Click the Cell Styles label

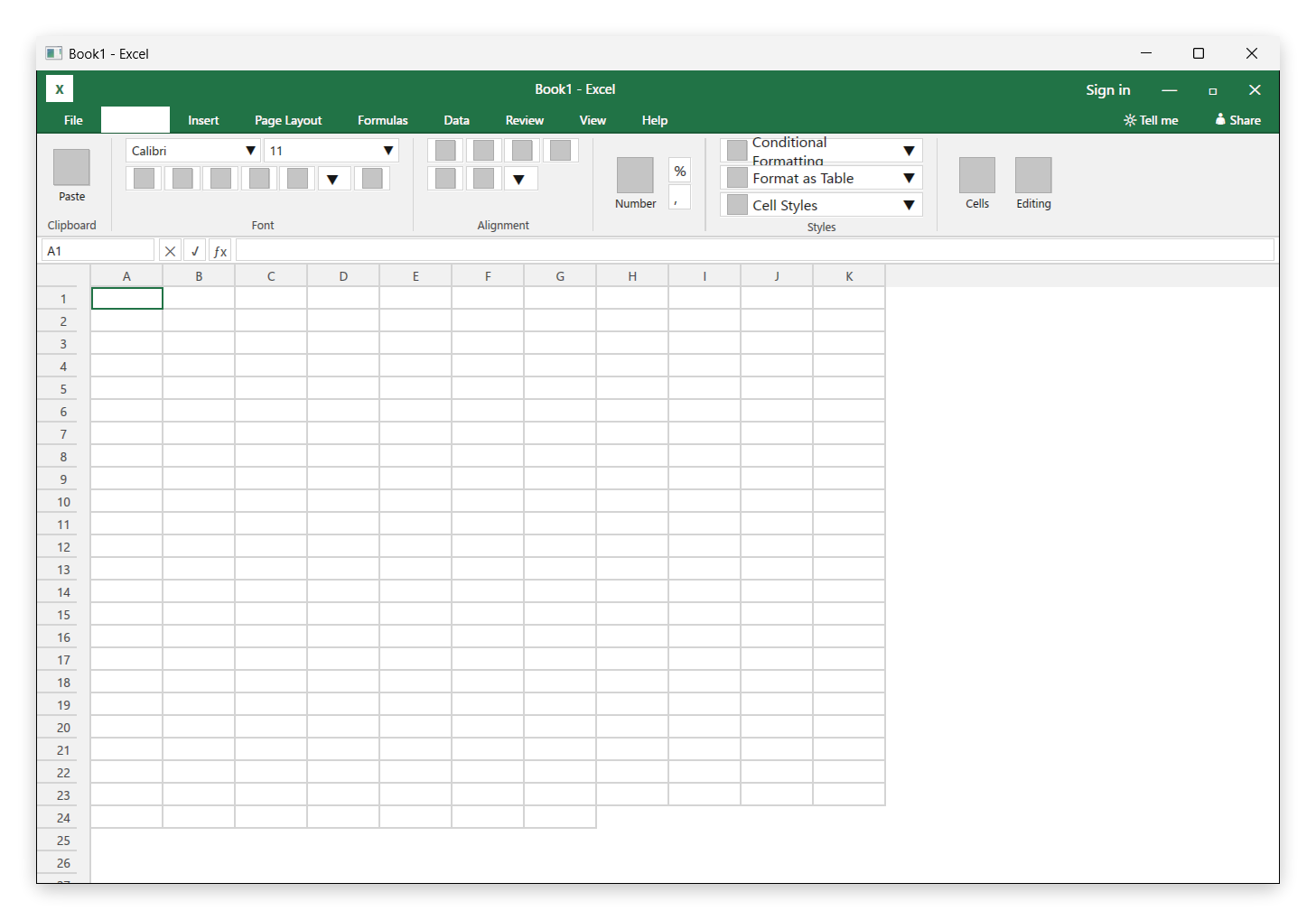pos(785,205)
